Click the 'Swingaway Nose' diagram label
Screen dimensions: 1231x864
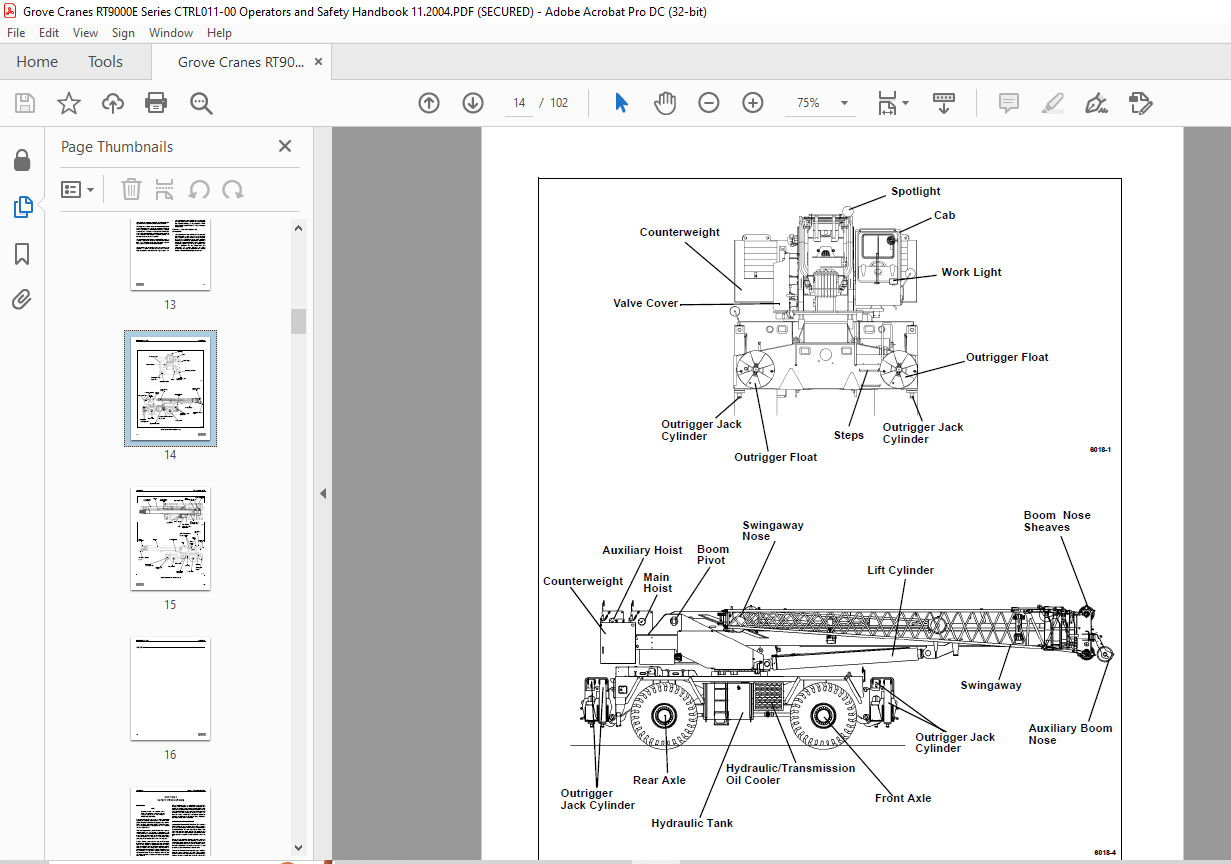(773, 531)
